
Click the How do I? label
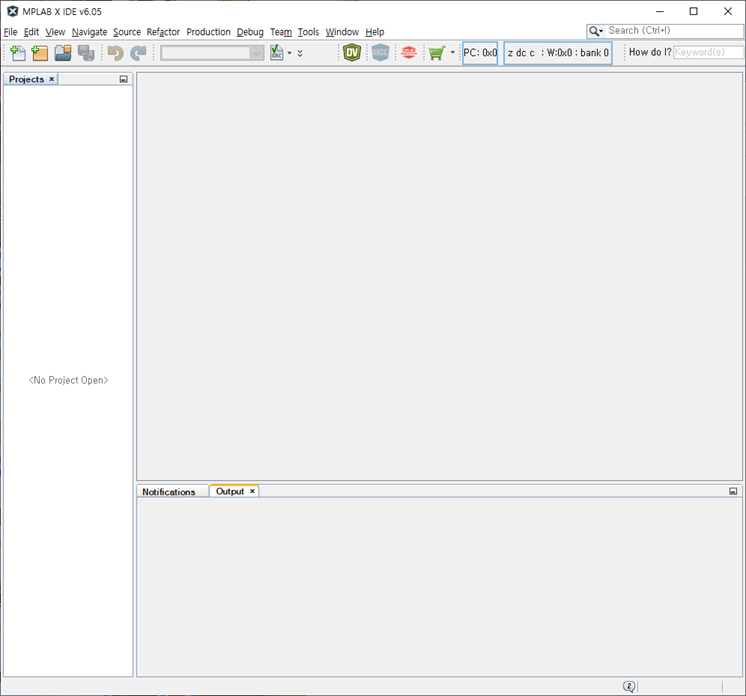click(x=650, y=52)
